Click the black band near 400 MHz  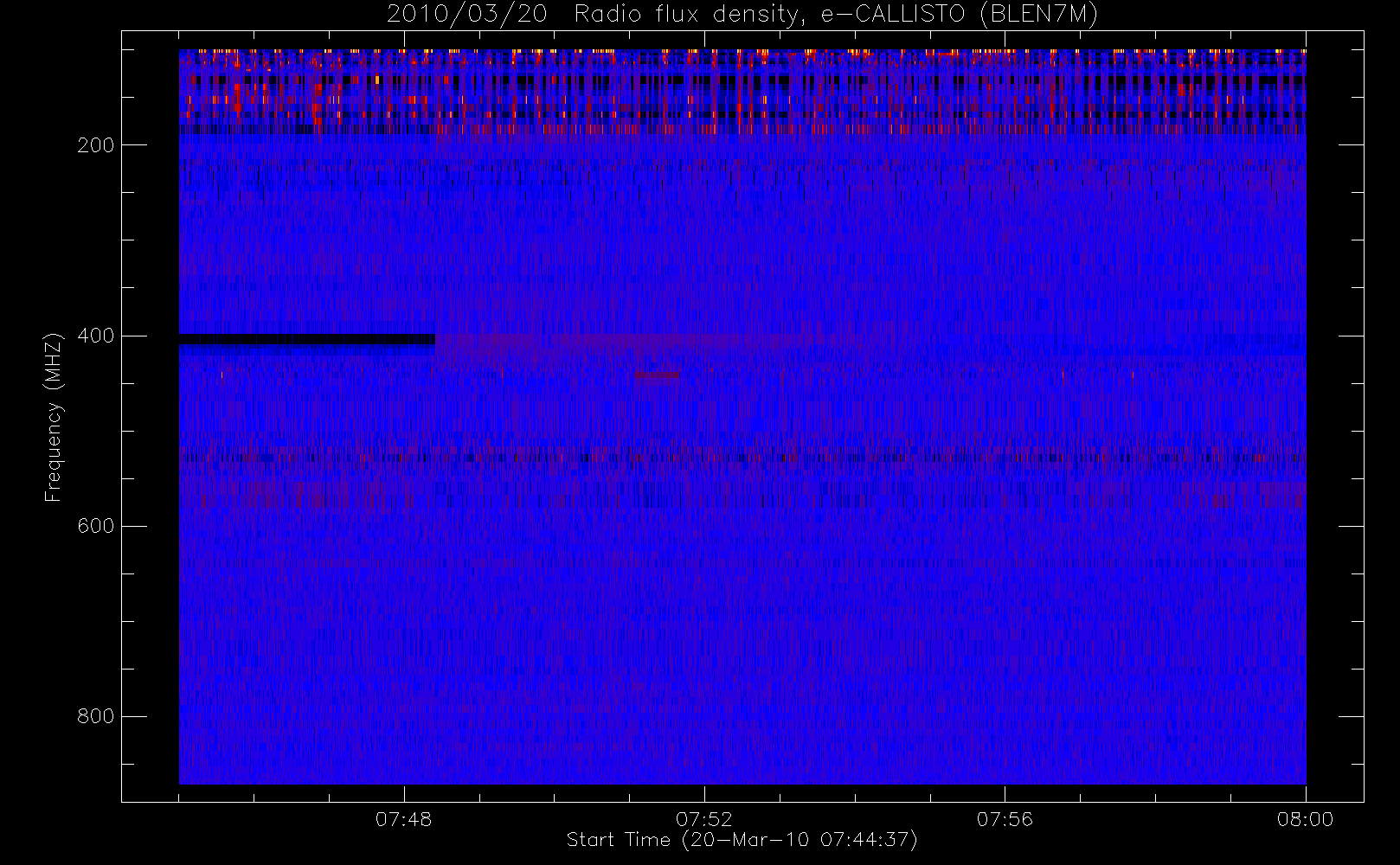tap(307, 339)
